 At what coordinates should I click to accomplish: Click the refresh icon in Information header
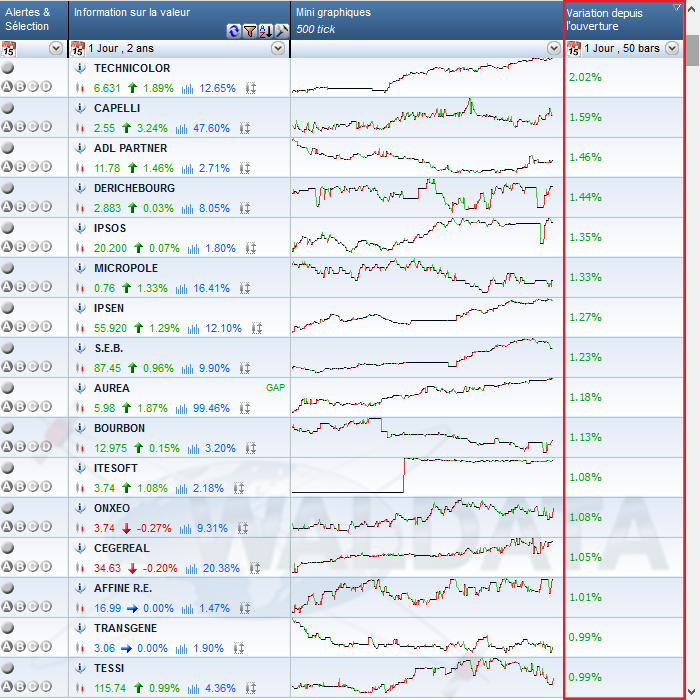pyautogui.click(x=233, y=31)
